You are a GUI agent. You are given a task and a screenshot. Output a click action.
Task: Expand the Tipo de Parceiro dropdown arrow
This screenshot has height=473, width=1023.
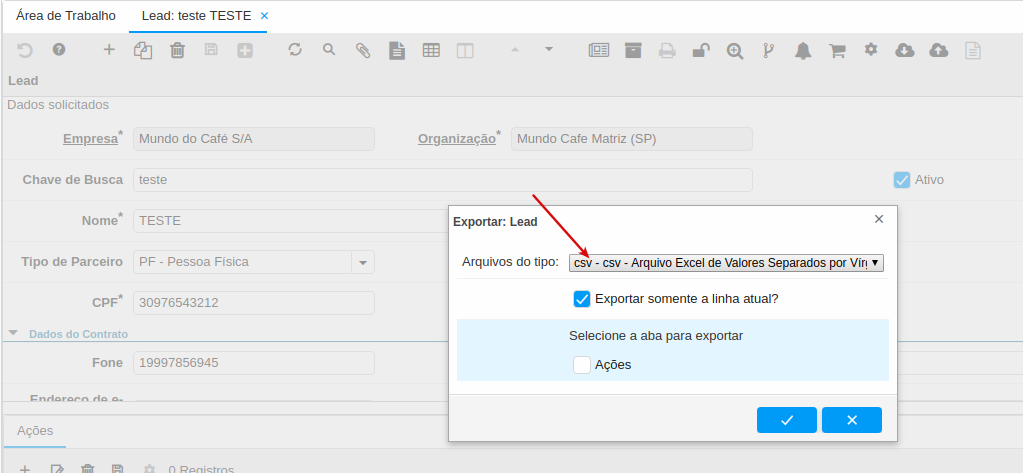[362, 263]
